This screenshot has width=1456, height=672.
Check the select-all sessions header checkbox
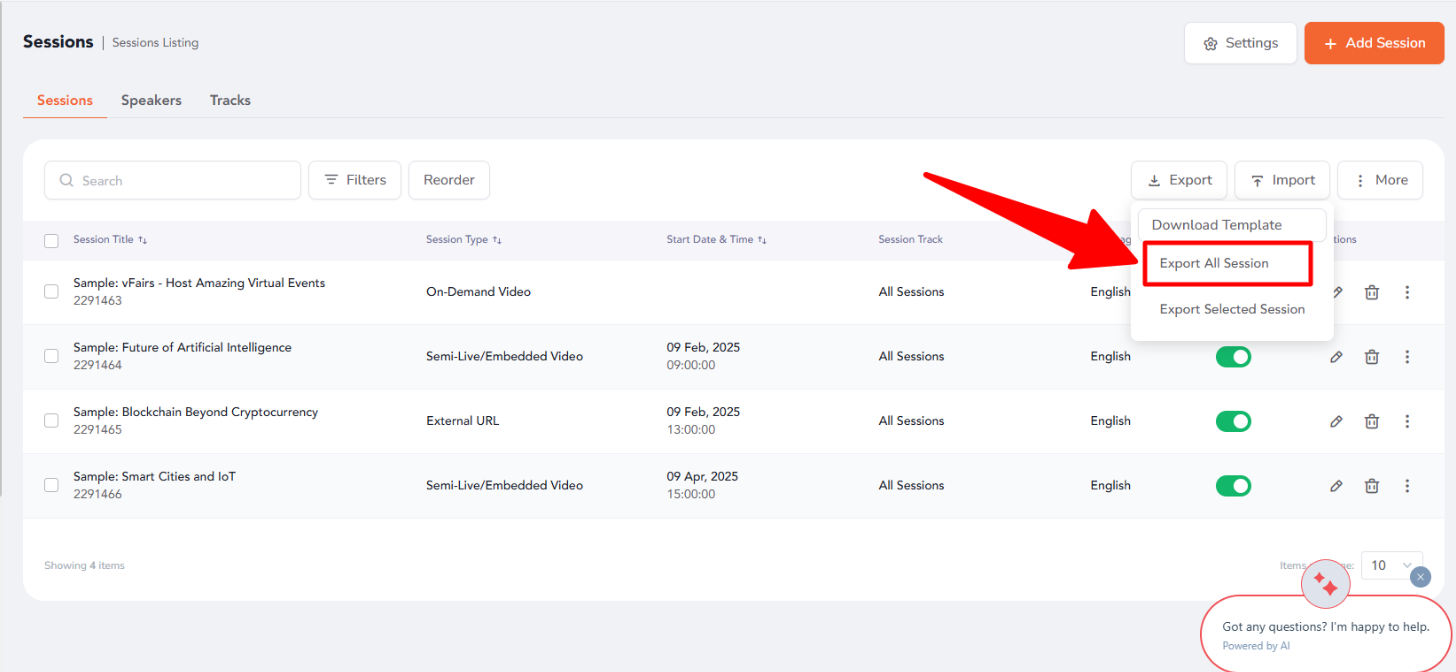51,240
